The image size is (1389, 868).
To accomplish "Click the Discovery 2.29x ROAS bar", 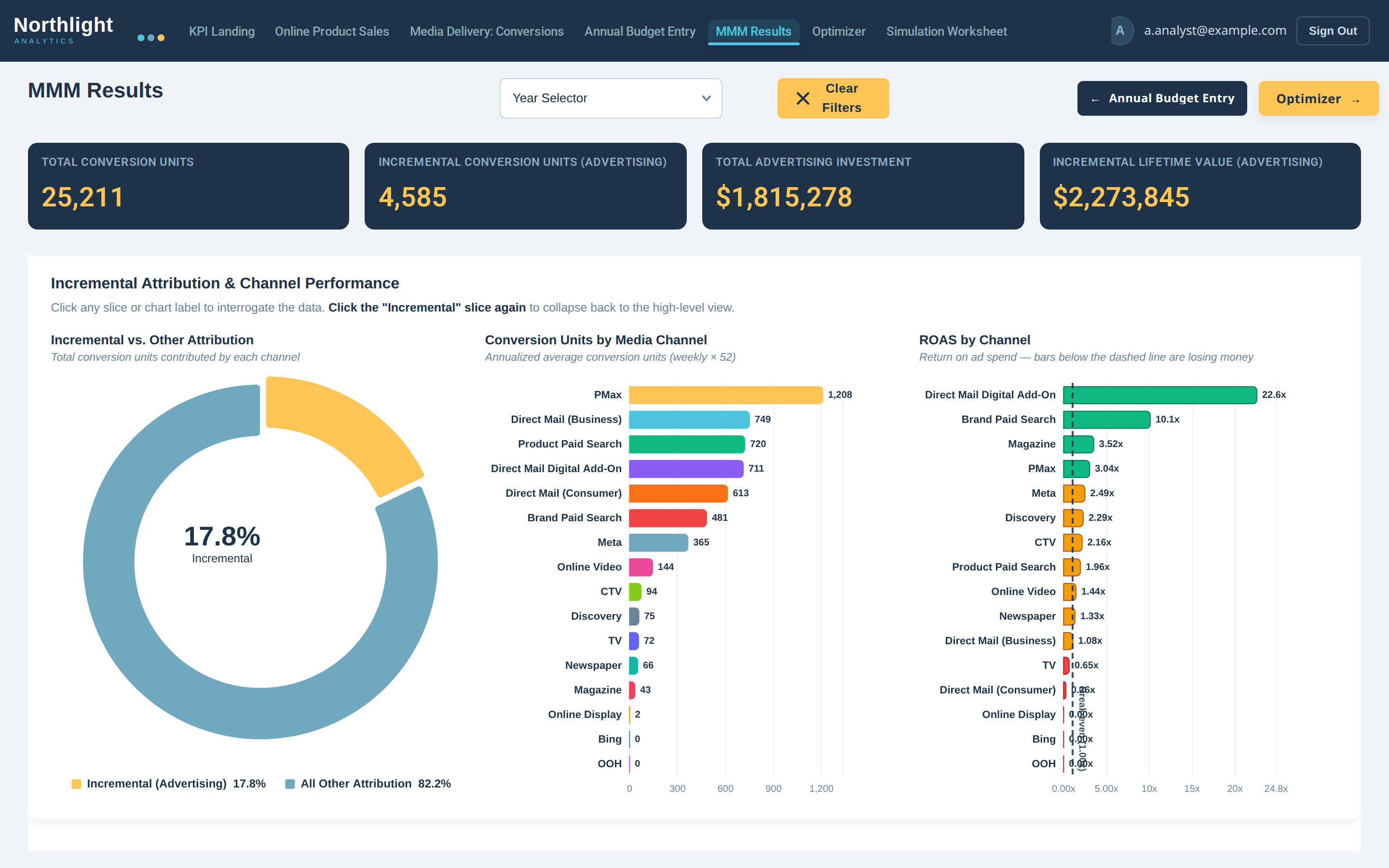I will [1073, 518].
